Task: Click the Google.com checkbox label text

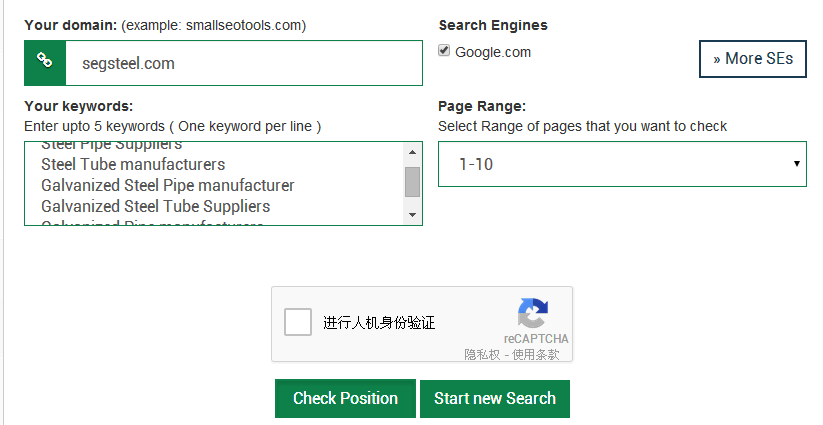Action: tap(493, 52)
